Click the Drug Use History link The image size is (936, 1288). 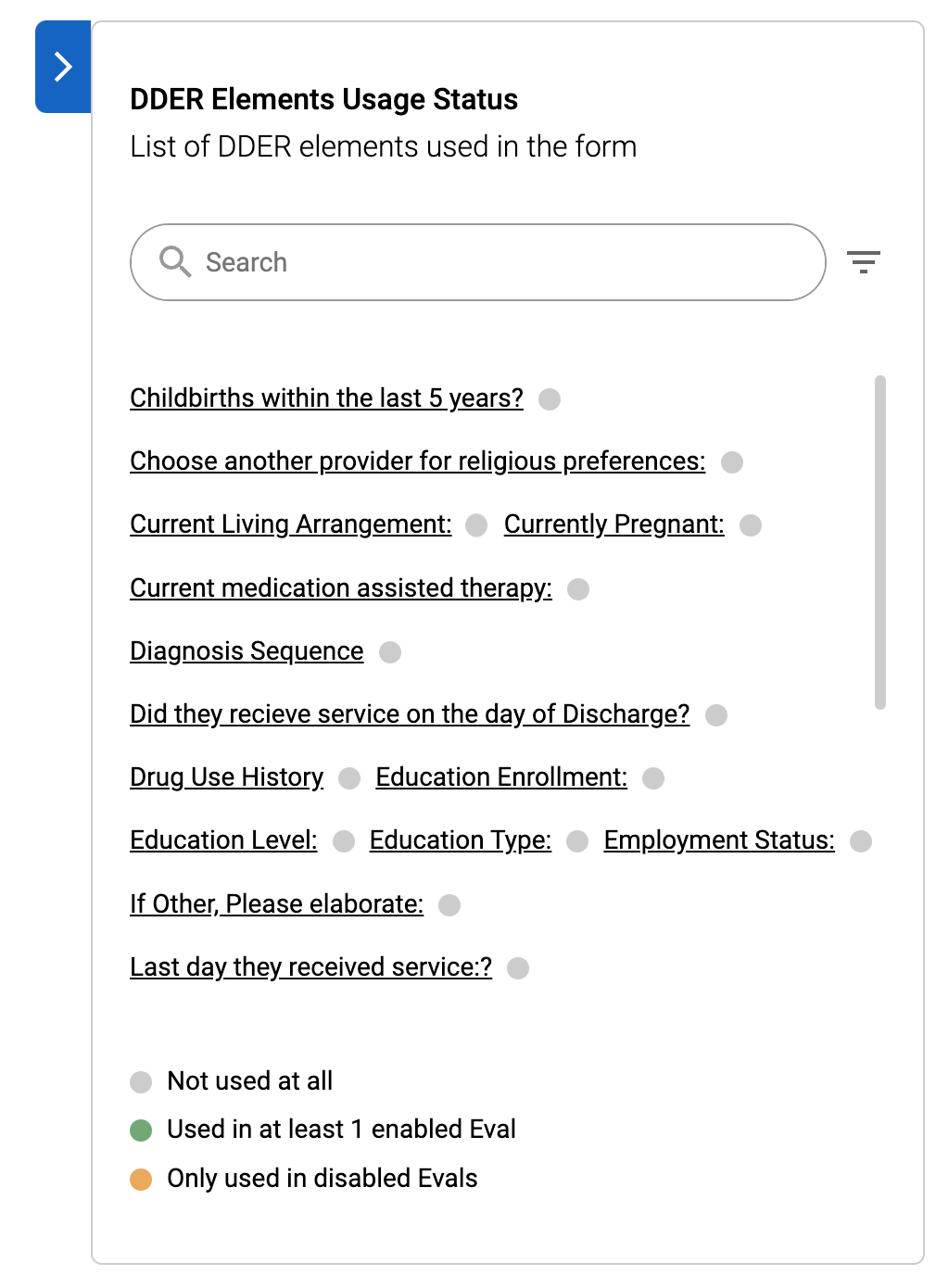point(226,777)
